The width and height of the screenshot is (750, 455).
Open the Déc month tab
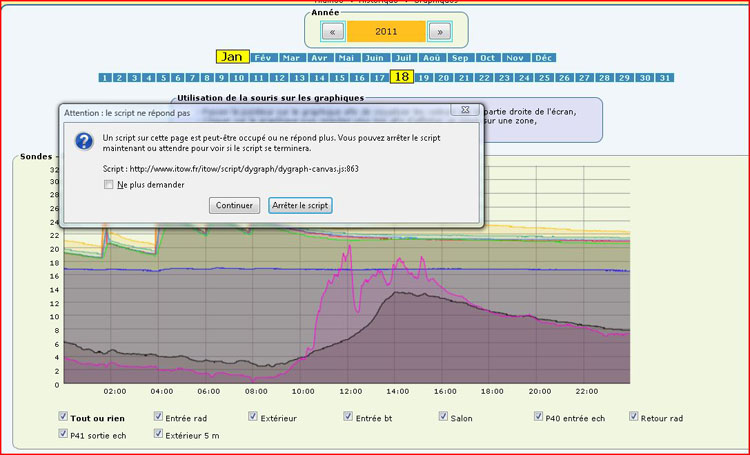(x=544, y=58)
